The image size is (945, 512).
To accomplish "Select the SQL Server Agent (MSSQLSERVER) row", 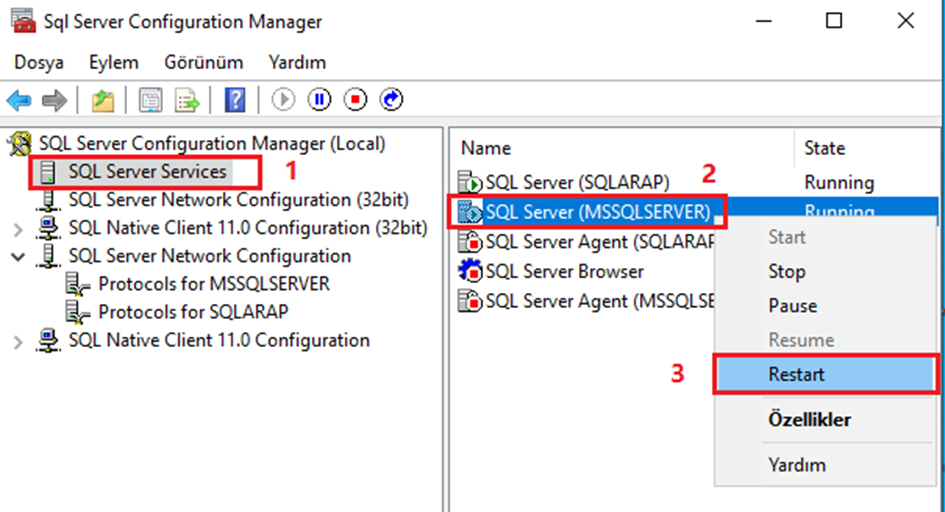I will (600, 301).
